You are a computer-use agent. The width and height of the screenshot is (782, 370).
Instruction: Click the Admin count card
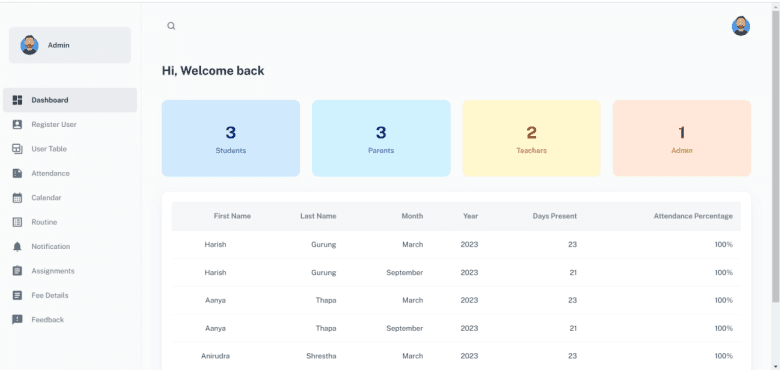tap(682, 138)
